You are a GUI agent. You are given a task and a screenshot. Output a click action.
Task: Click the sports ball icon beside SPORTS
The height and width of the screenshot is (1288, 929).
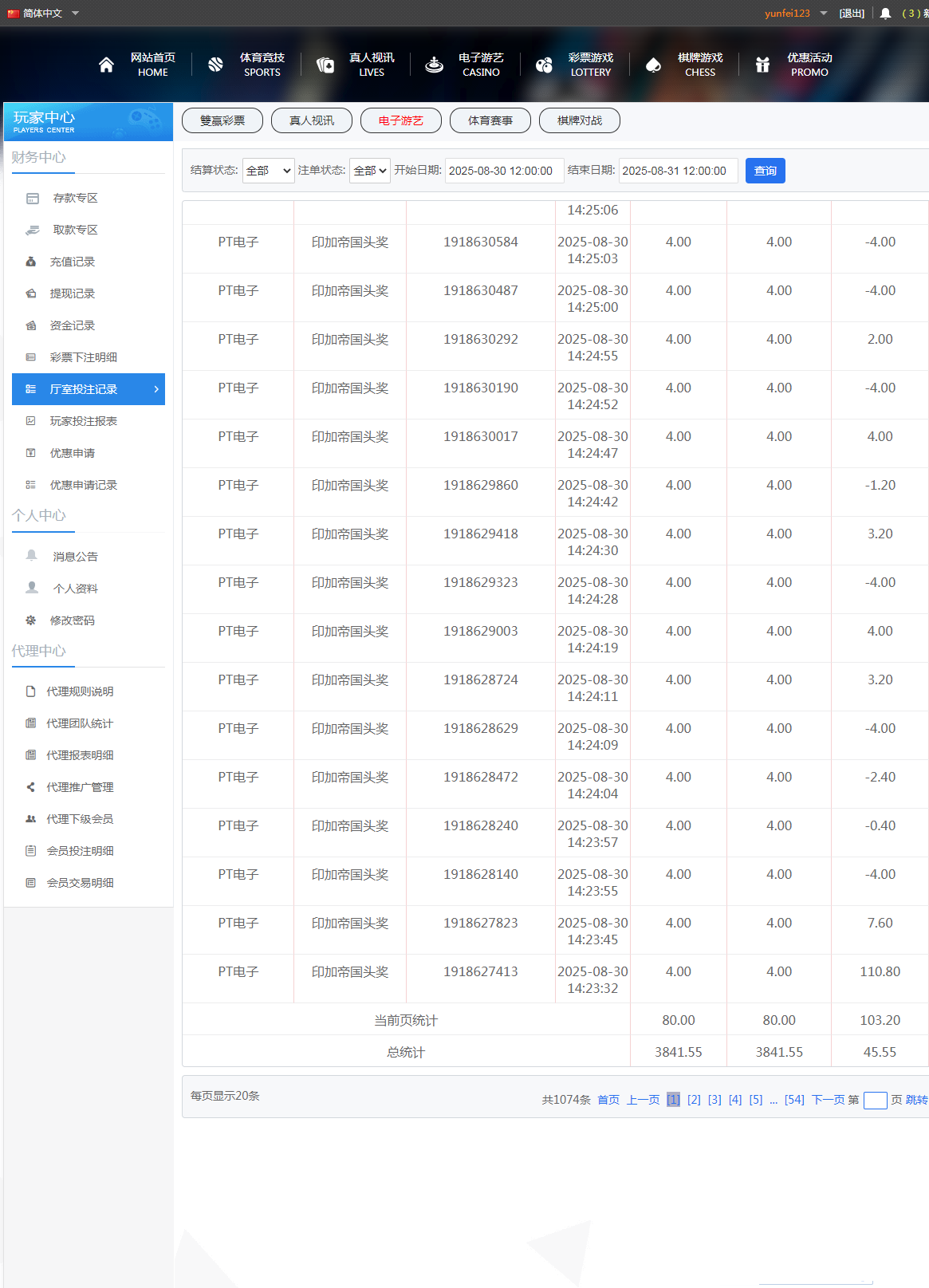215,65
